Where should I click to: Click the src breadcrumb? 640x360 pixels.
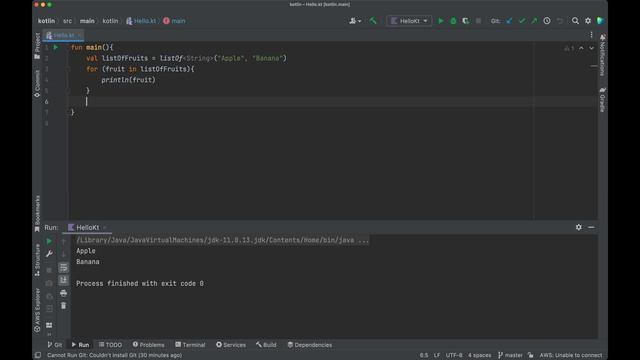pos(67,21)
